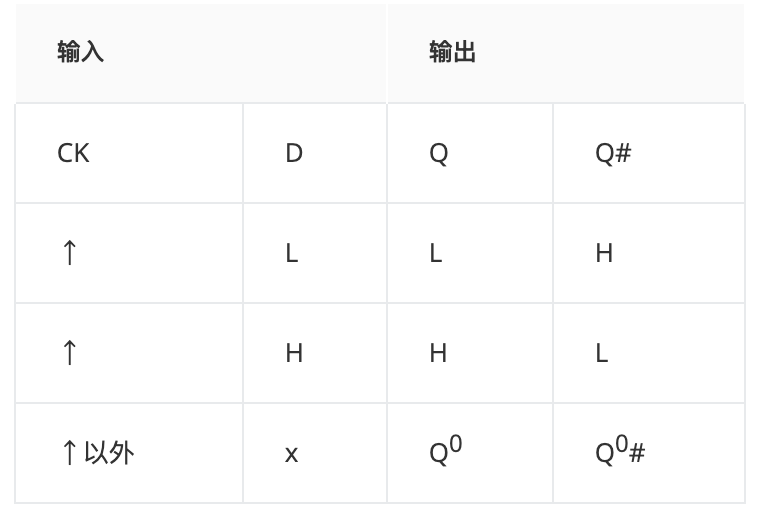Viewport: 758px width, 512px height.
Task: Select the CK column label cell
Action: 129,153
